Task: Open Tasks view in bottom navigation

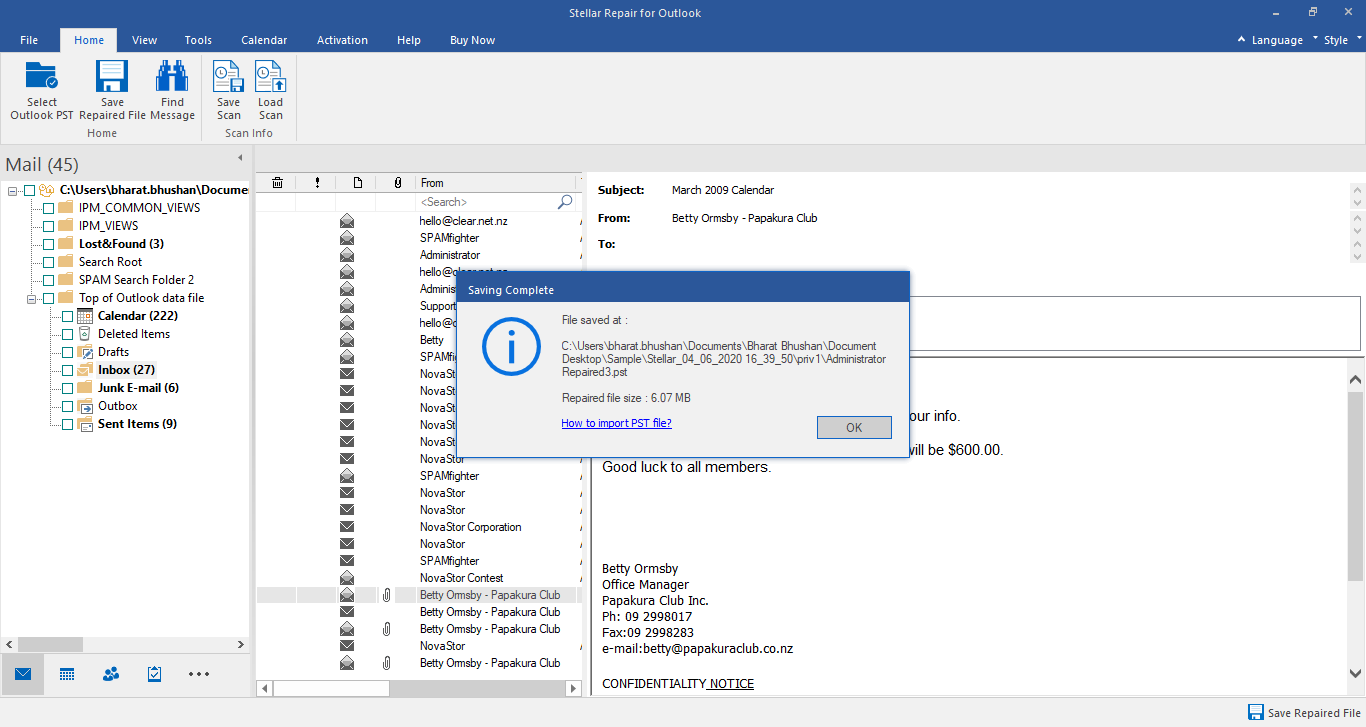Action: click(x=154, y=674)
